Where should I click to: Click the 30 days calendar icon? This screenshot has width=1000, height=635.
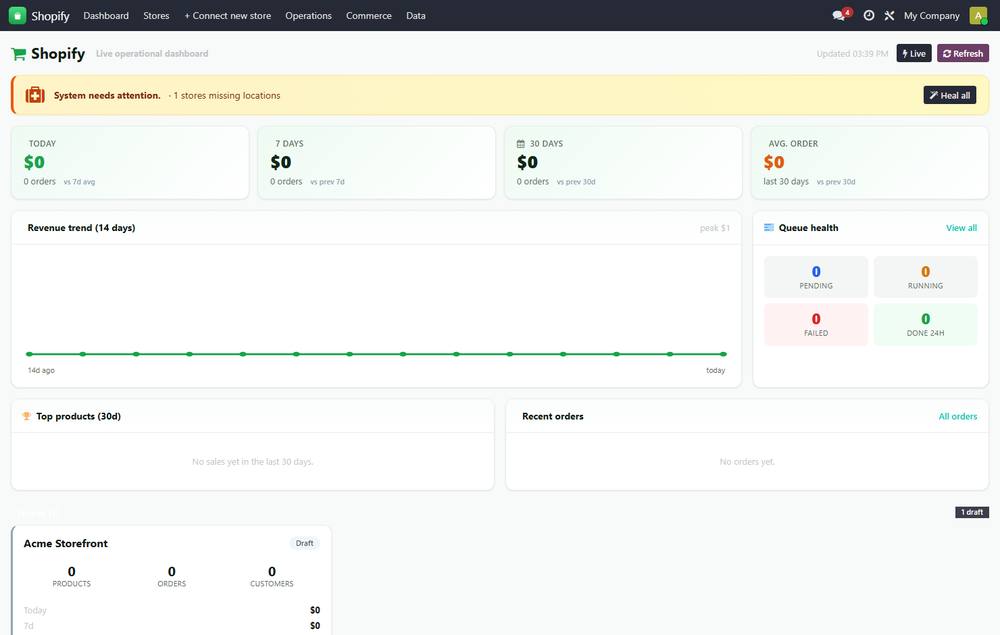point(520,144)
